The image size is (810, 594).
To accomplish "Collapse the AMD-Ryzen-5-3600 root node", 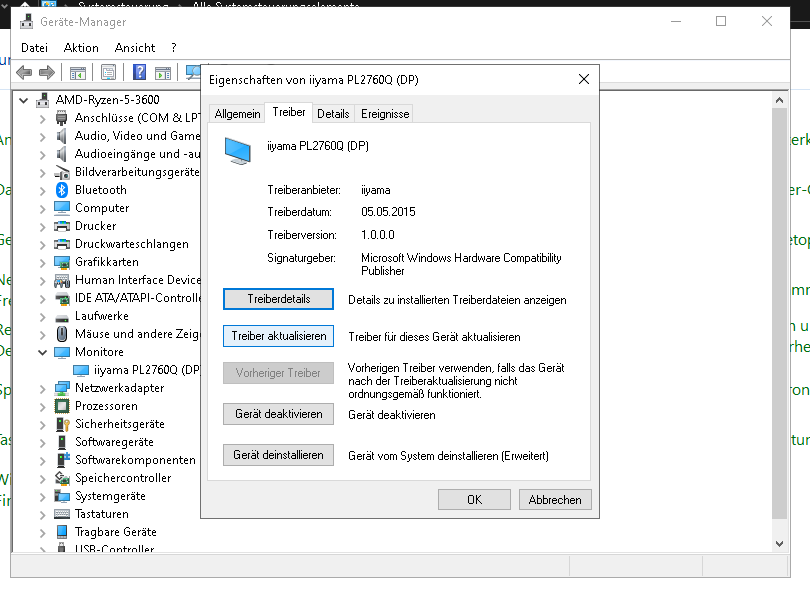I will (23, 100).
